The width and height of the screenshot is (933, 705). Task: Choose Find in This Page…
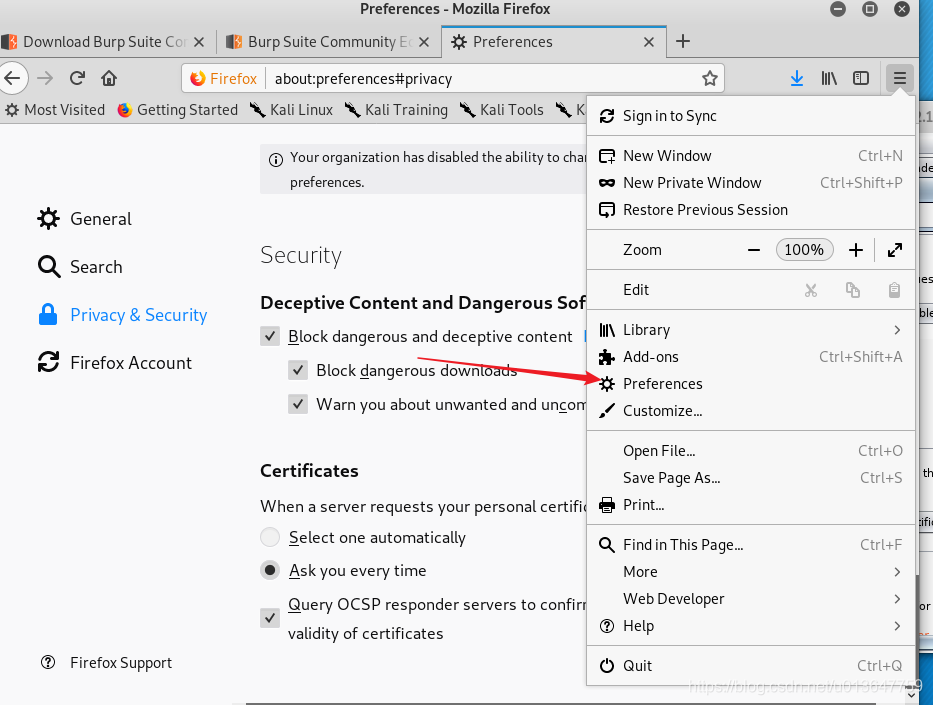coord(750,545)
